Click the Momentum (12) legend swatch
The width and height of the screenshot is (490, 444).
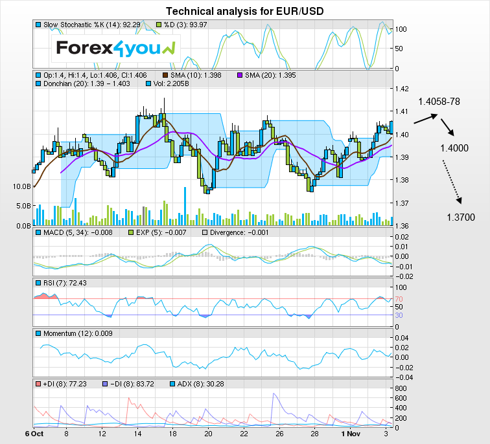point(38,333)
